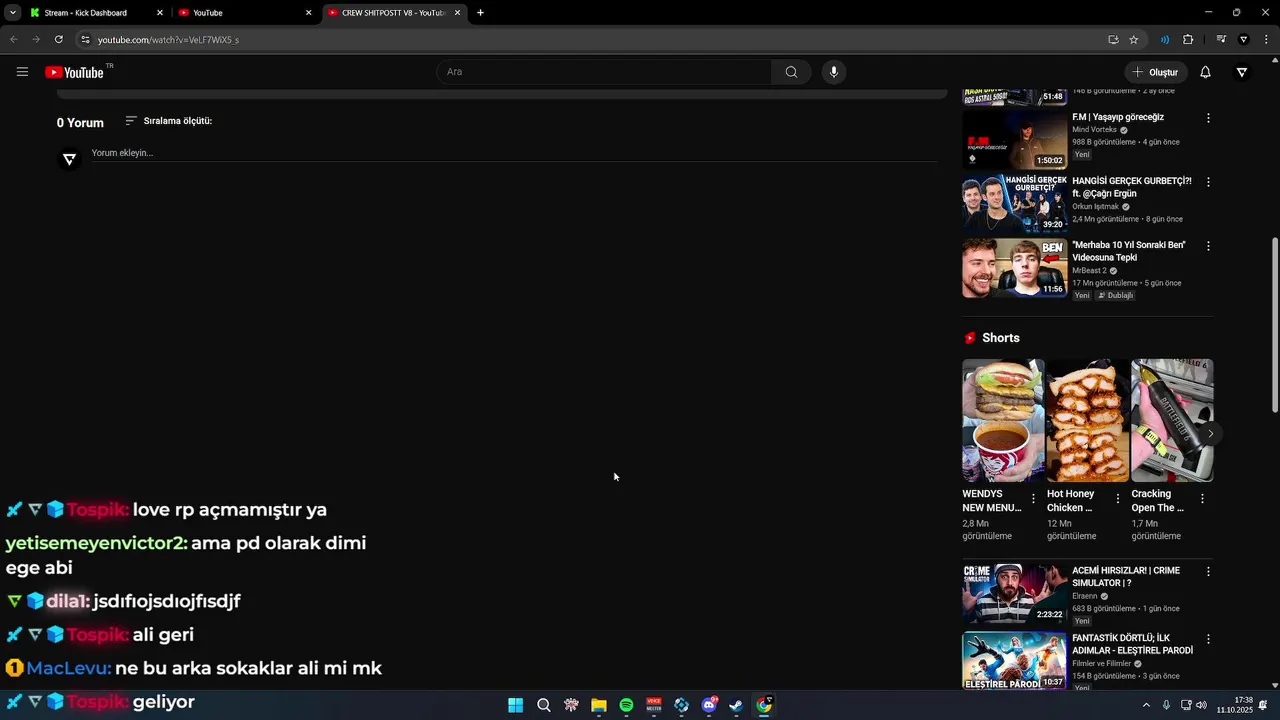
Task: Reload the page with refresh icon
Action: (x=59, y=39)
